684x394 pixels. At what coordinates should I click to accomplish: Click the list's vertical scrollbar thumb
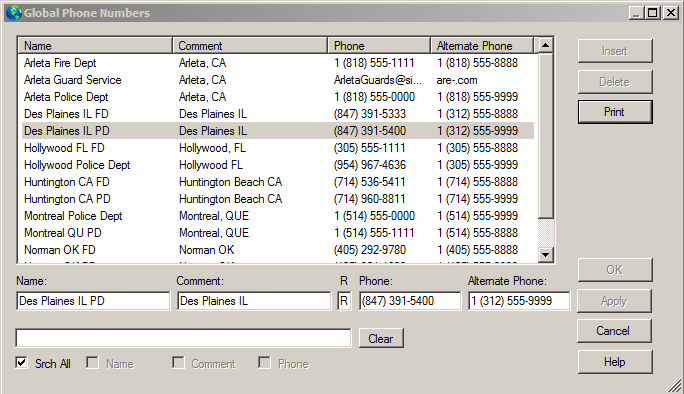pyautogui.click(x=545, y=135)
